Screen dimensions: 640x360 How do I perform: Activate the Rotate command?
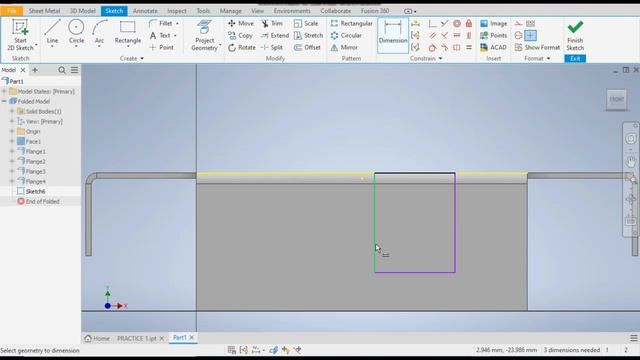pyautogui.click(x=242, y=47)
